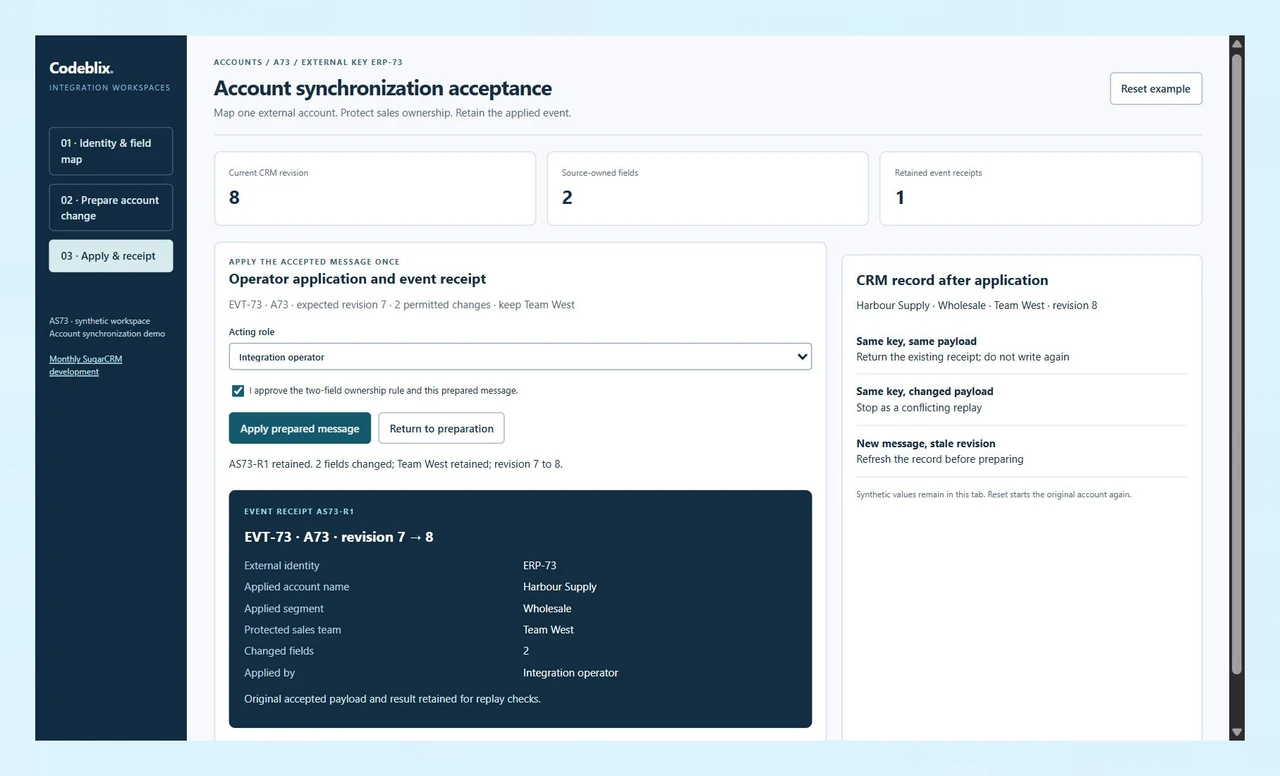Click the Retained event receipts card

[x=1041, y=188]
